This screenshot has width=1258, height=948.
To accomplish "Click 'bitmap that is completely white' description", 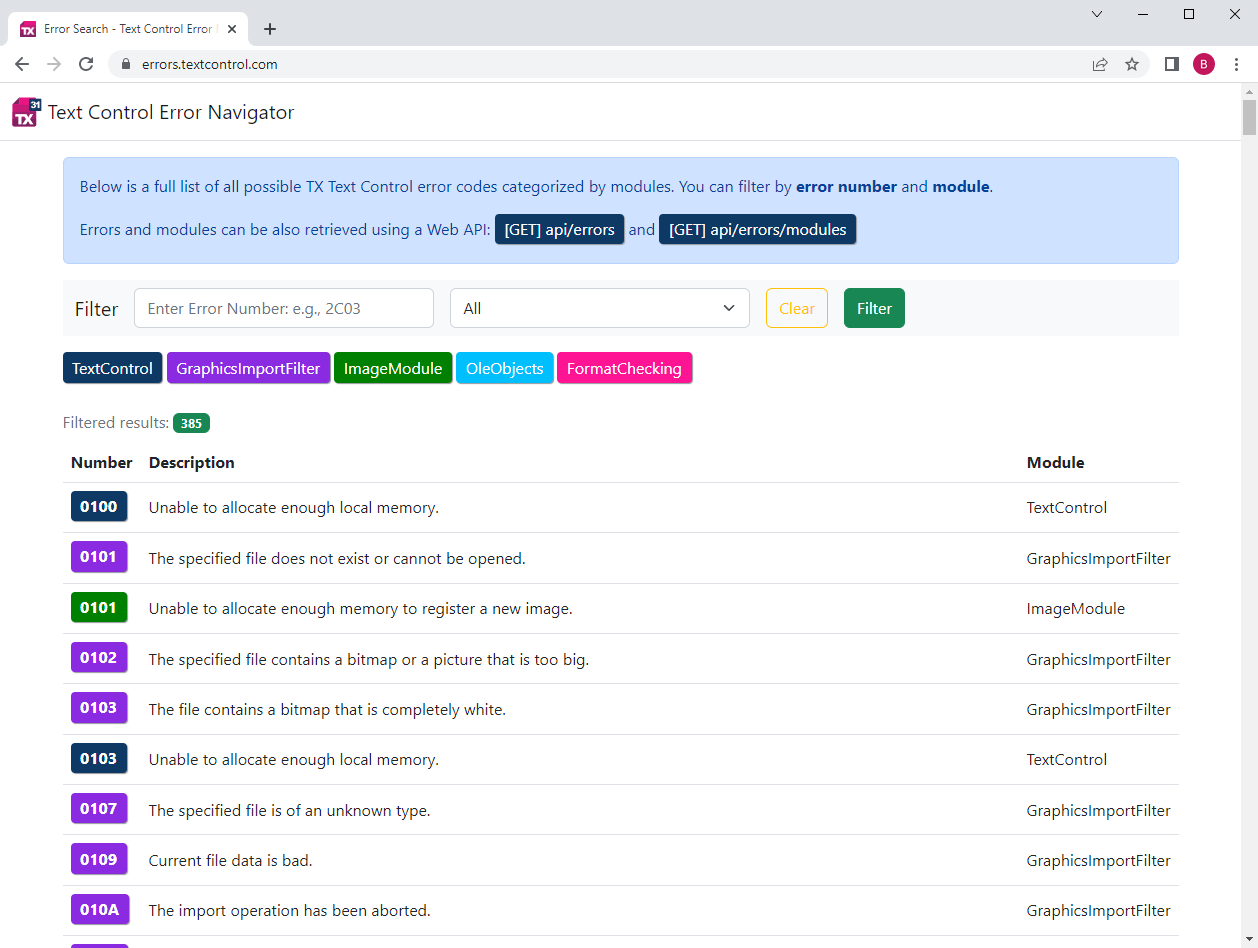I will [327, 709].
